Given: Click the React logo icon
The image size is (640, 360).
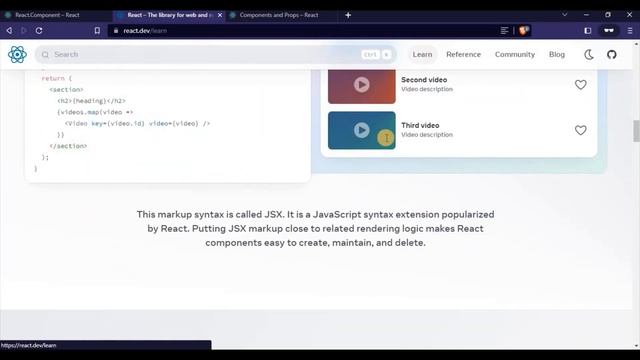Looking at the screenshot, I should (x=17, y=54).
